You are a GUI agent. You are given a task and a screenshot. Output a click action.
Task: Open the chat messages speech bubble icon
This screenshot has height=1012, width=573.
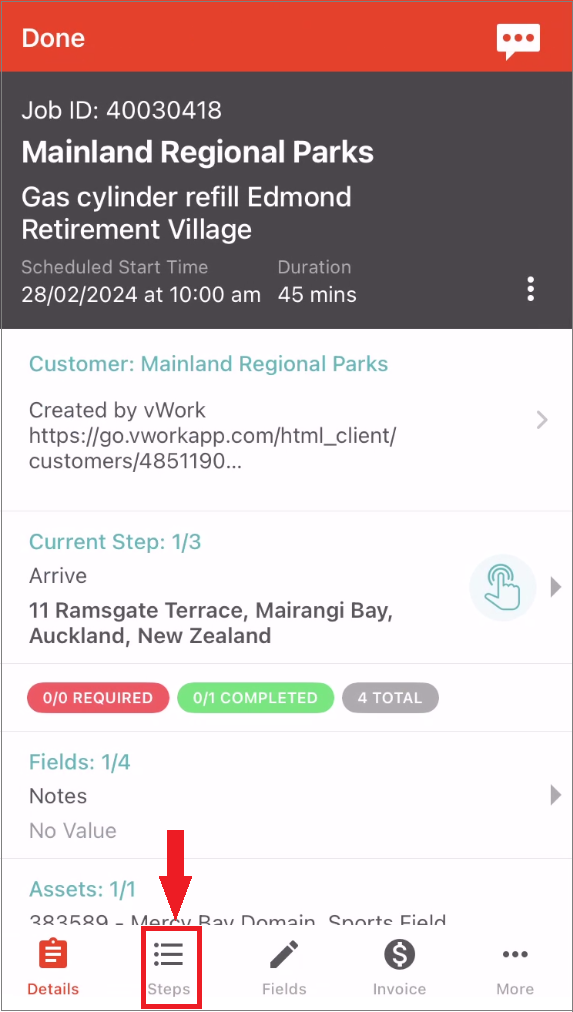point(518,42)
